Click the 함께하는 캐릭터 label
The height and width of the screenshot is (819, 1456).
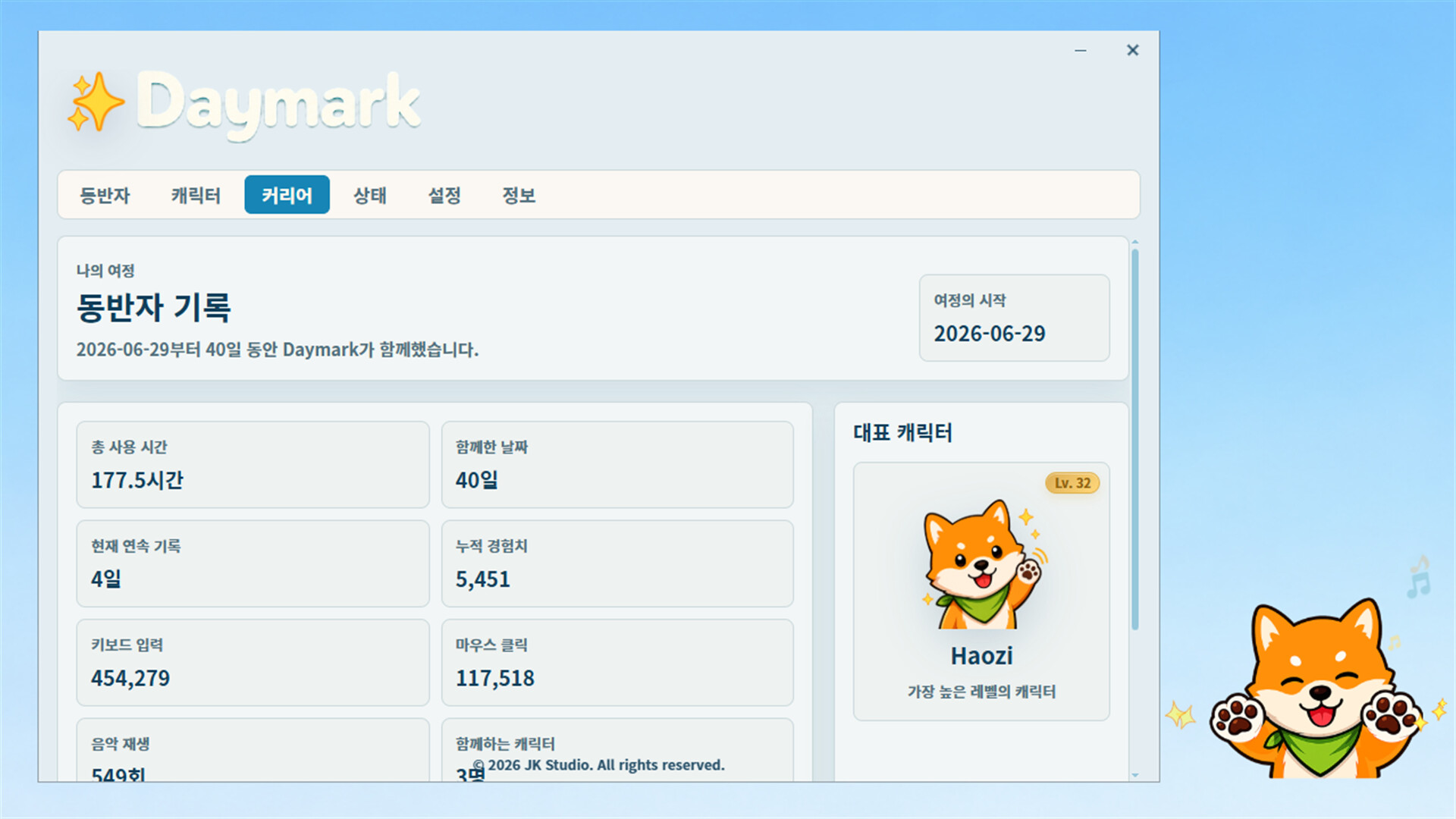click(505, 744)
